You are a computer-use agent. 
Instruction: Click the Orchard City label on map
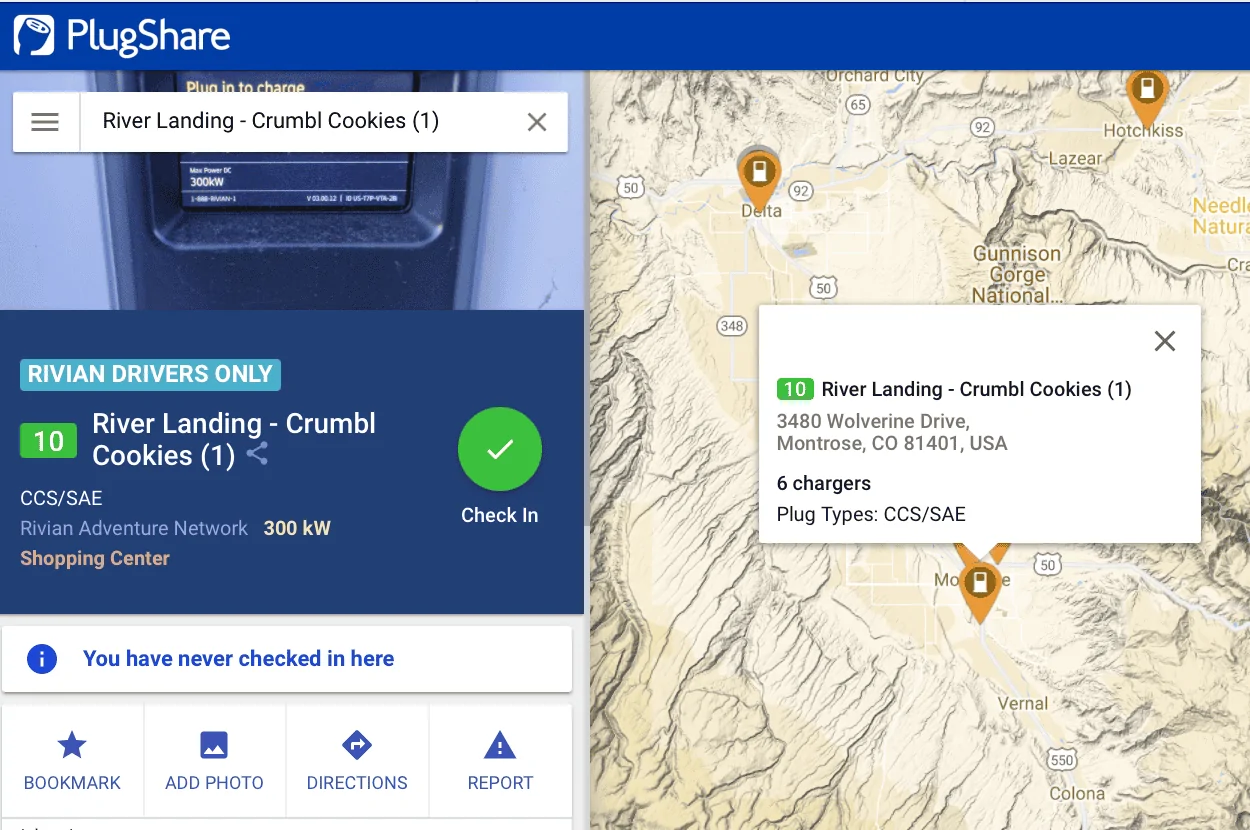874,76
